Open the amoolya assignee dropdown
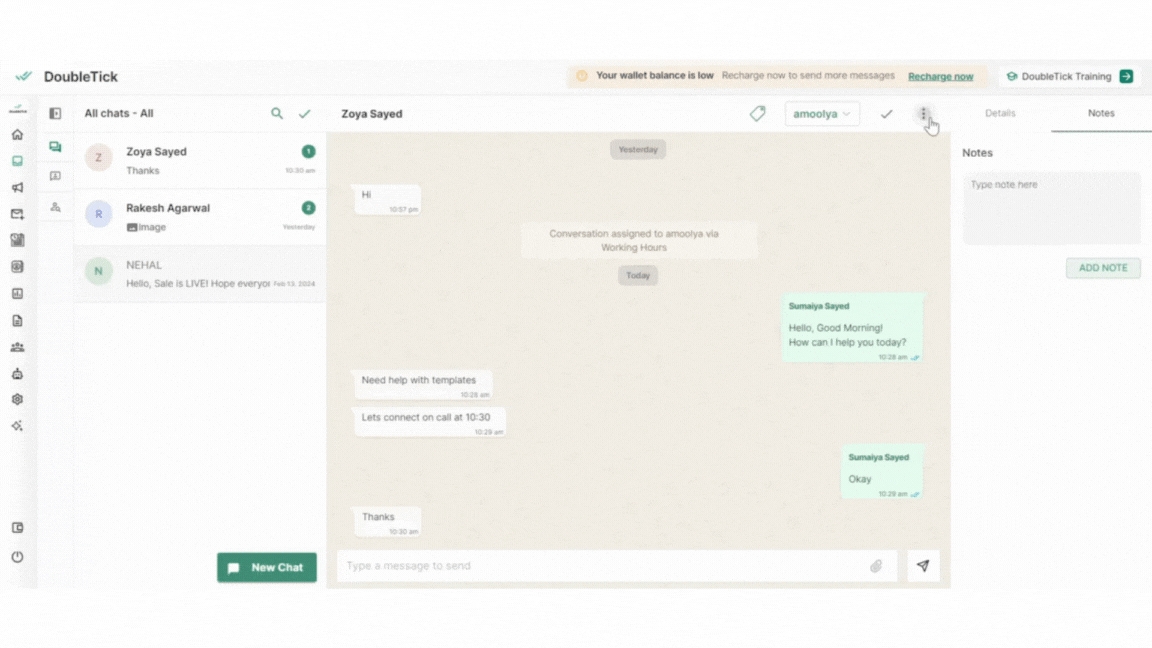The width and height of the screenshot is (1152, 648). pyautogui.click(x=821, y=114)
